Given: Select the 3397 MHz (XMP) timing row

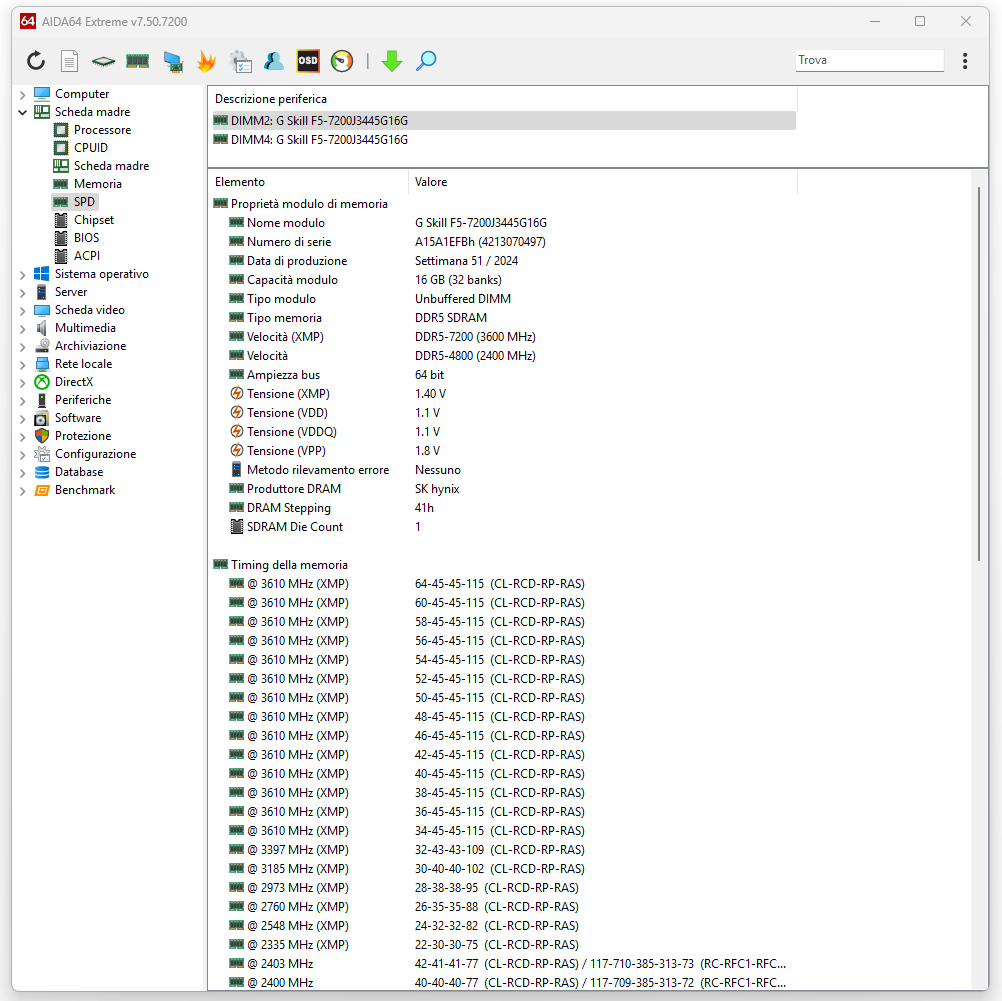Looking at the screenshot, I should click(x=504, y=850).
